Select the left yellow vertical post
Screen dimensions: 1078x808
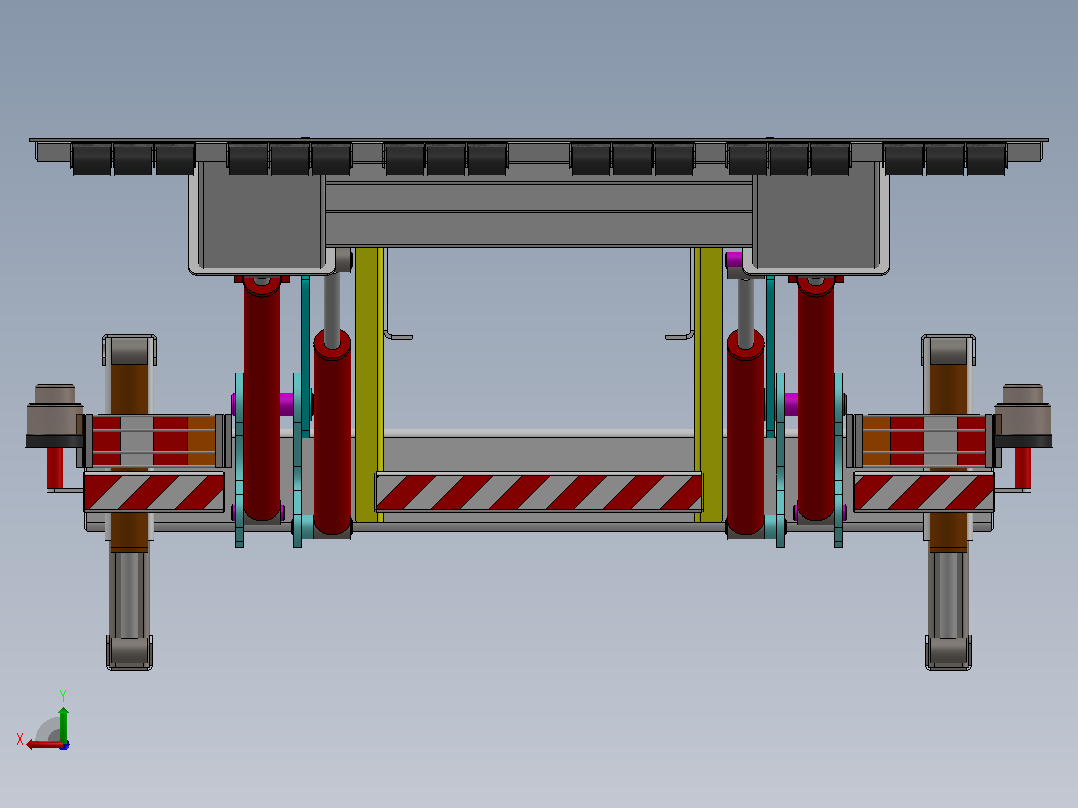369,384
